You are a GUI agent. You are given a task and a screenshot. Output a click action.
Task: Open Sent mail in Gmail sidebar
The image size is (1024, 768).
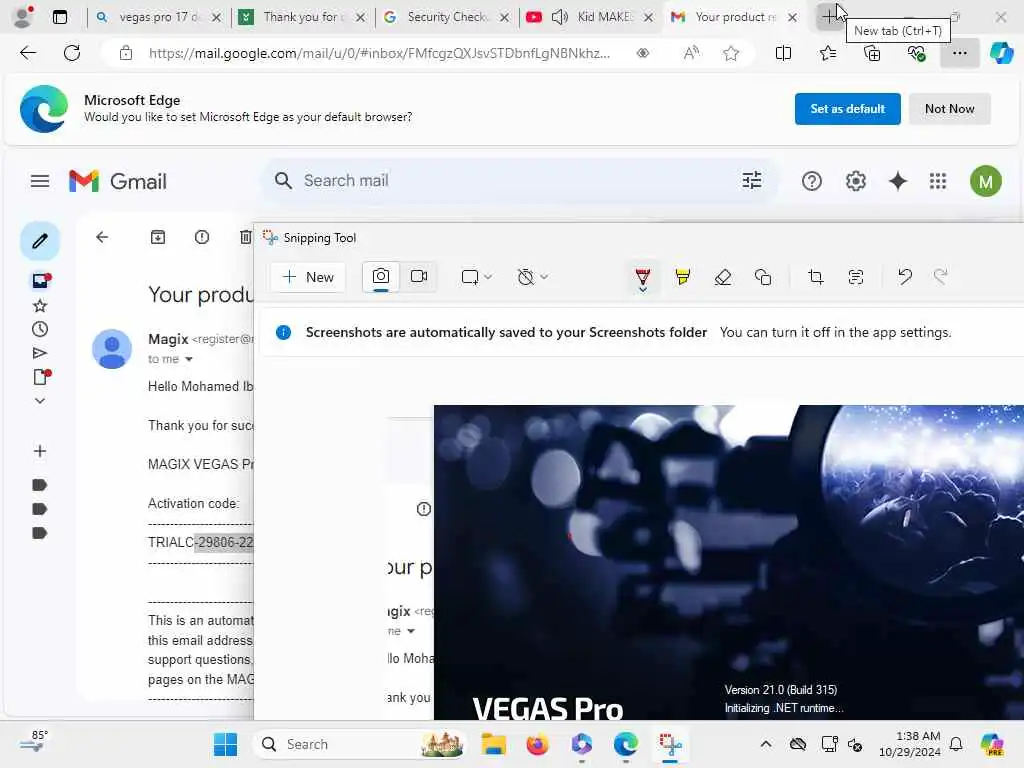(40, 353)
